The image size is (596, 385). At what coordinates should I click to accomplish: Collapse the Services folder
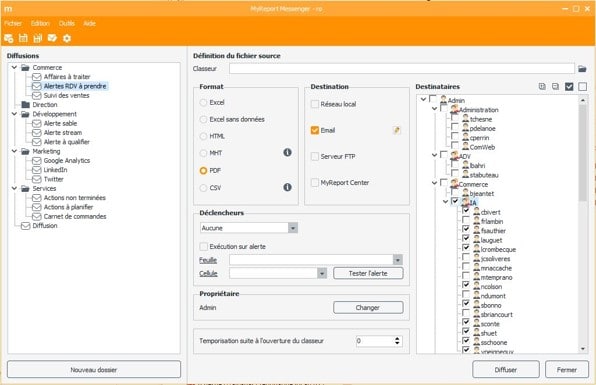(14, 189)
